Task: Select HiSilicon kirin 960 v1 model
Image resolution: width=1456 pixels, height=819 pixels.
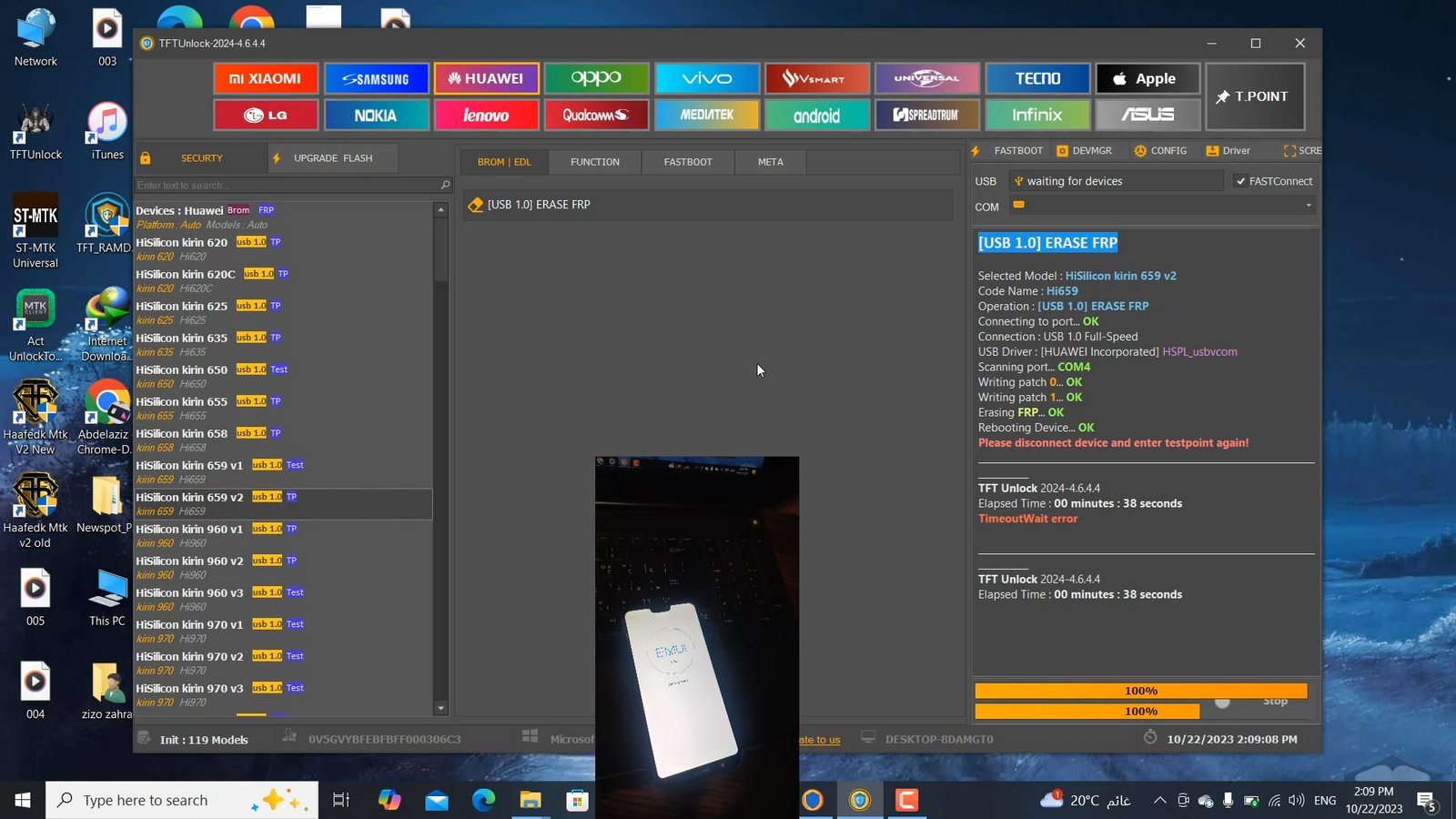Action: 283,536
